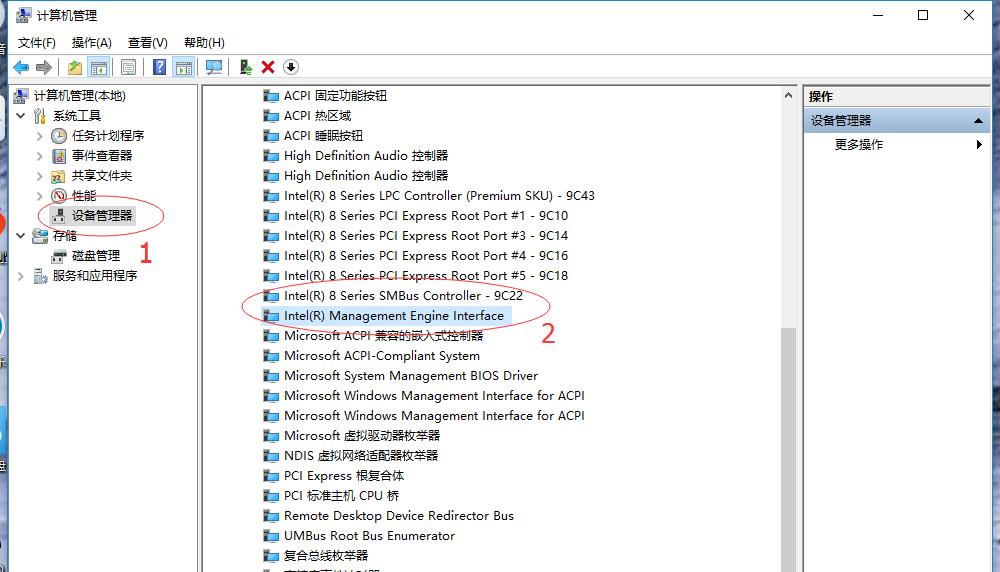Screen dimensions: 1000x572
Task: Select 复合总线枚举器 device
Action: pyautogui.click(x=326, y=556)
